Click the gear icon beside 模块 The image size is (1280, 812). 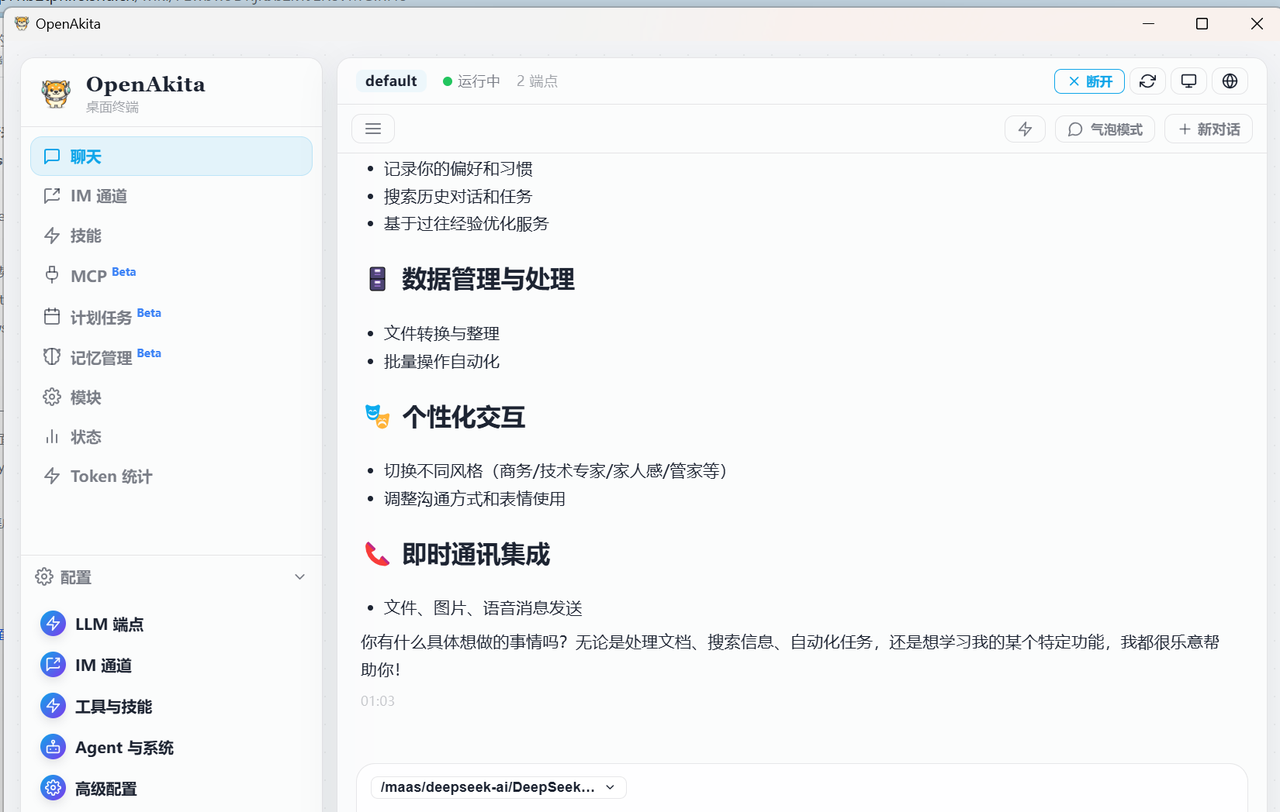pyautogui.click(x=52, y=397)
